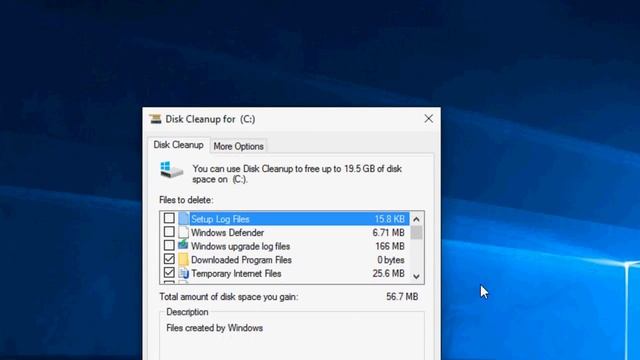Uncheck the Downloaded Program Files checkbox
The image size is (640, 360).
click(x=169, y=259)
